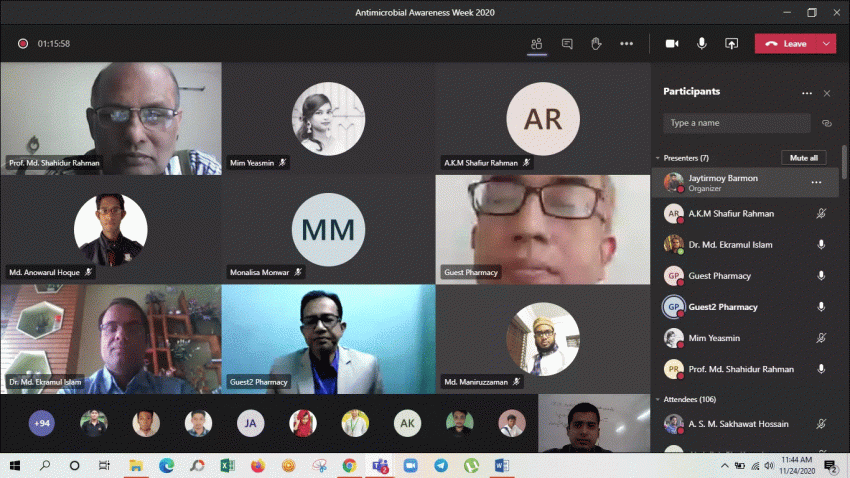Click Prof. Md. Shahidur Rahman's PR avatar in list

673,369
